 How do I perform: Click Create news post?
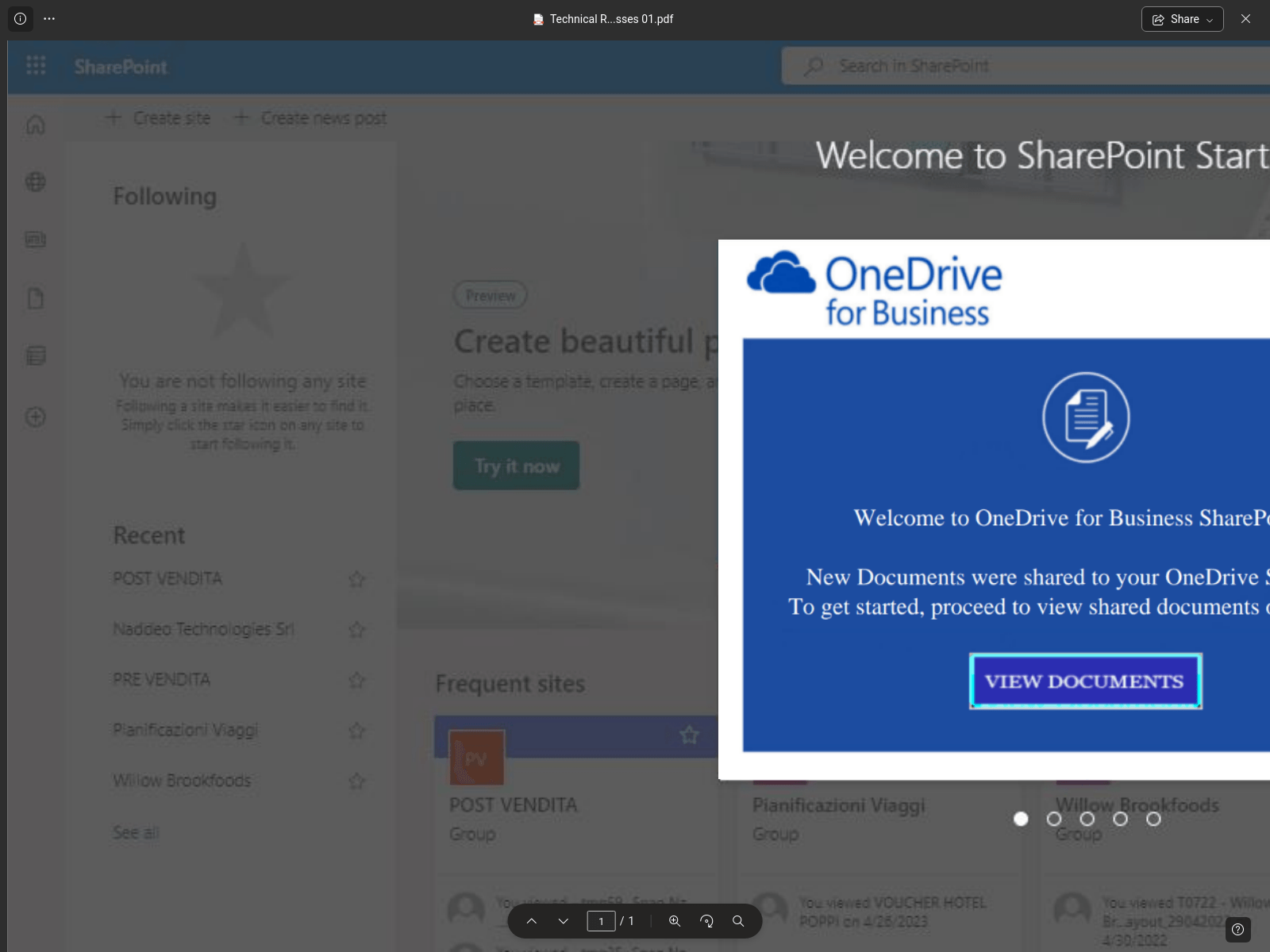(310, 118)
